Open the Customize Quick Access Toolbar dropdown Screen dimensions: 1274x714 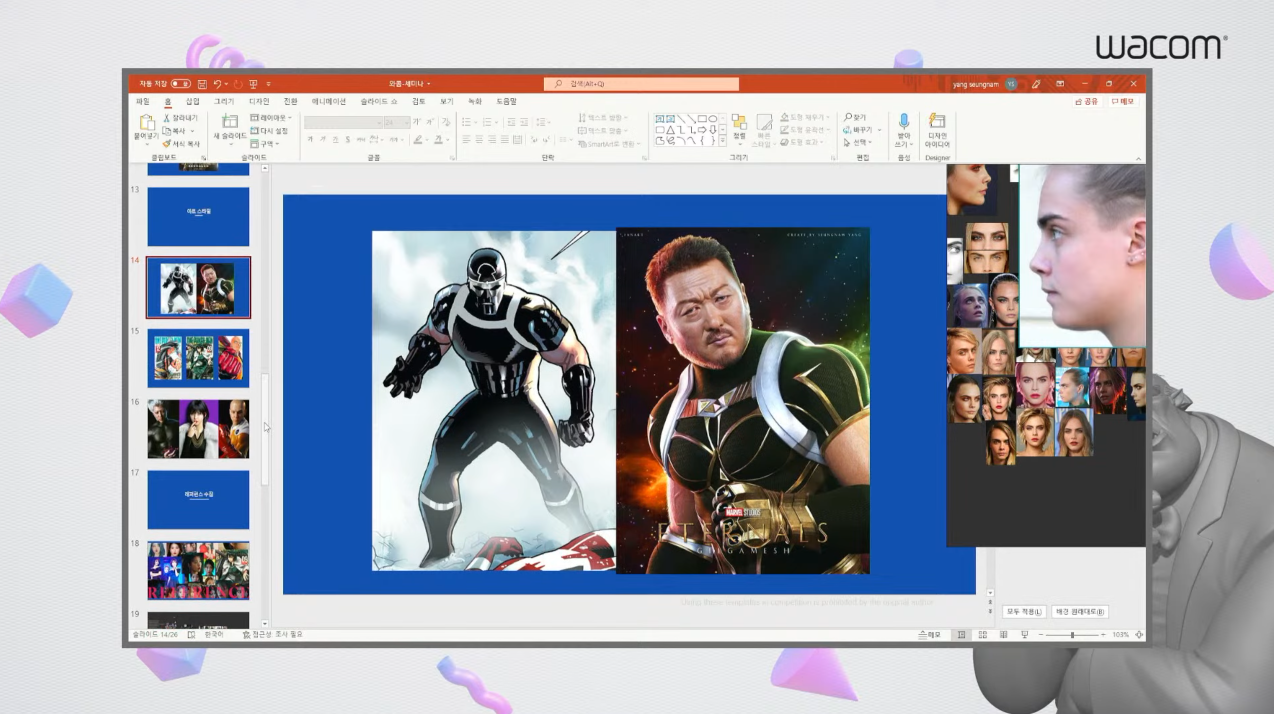269,84
